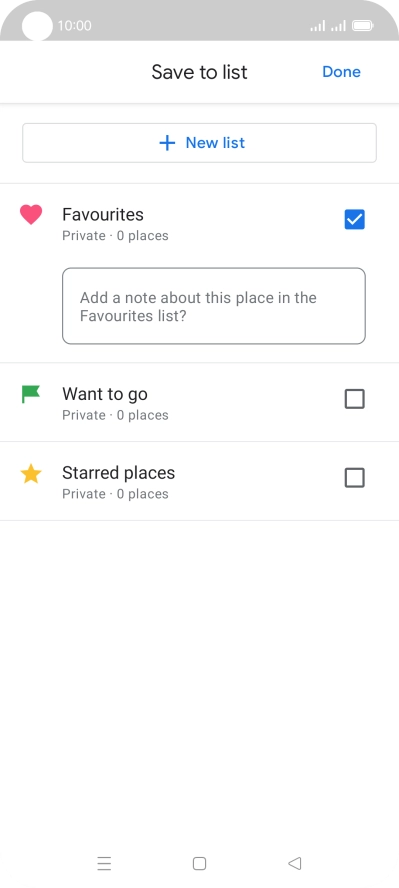The width and height of the screenshot is (399, 888).
Task: Tap the battery icon in status bar
Action: pos(362,25)
